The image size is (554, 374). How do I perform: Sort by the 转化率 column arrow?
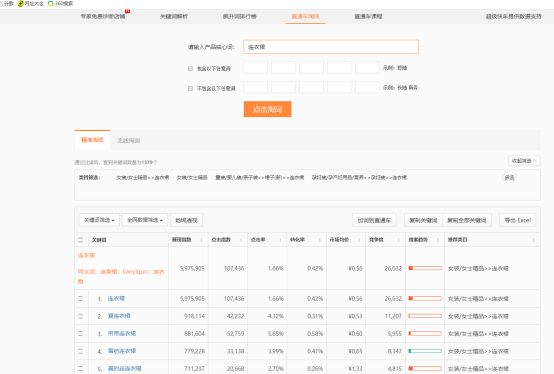[x=320, y=240]
